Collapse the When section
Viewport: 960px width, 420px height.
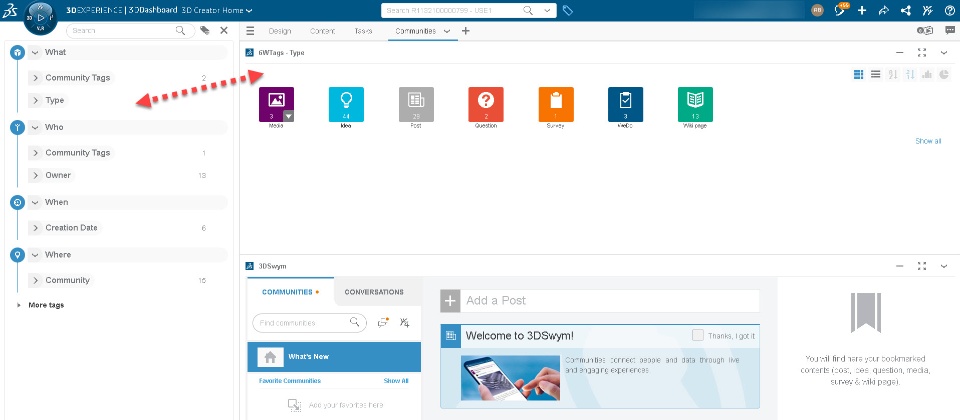tap(35, 202)
